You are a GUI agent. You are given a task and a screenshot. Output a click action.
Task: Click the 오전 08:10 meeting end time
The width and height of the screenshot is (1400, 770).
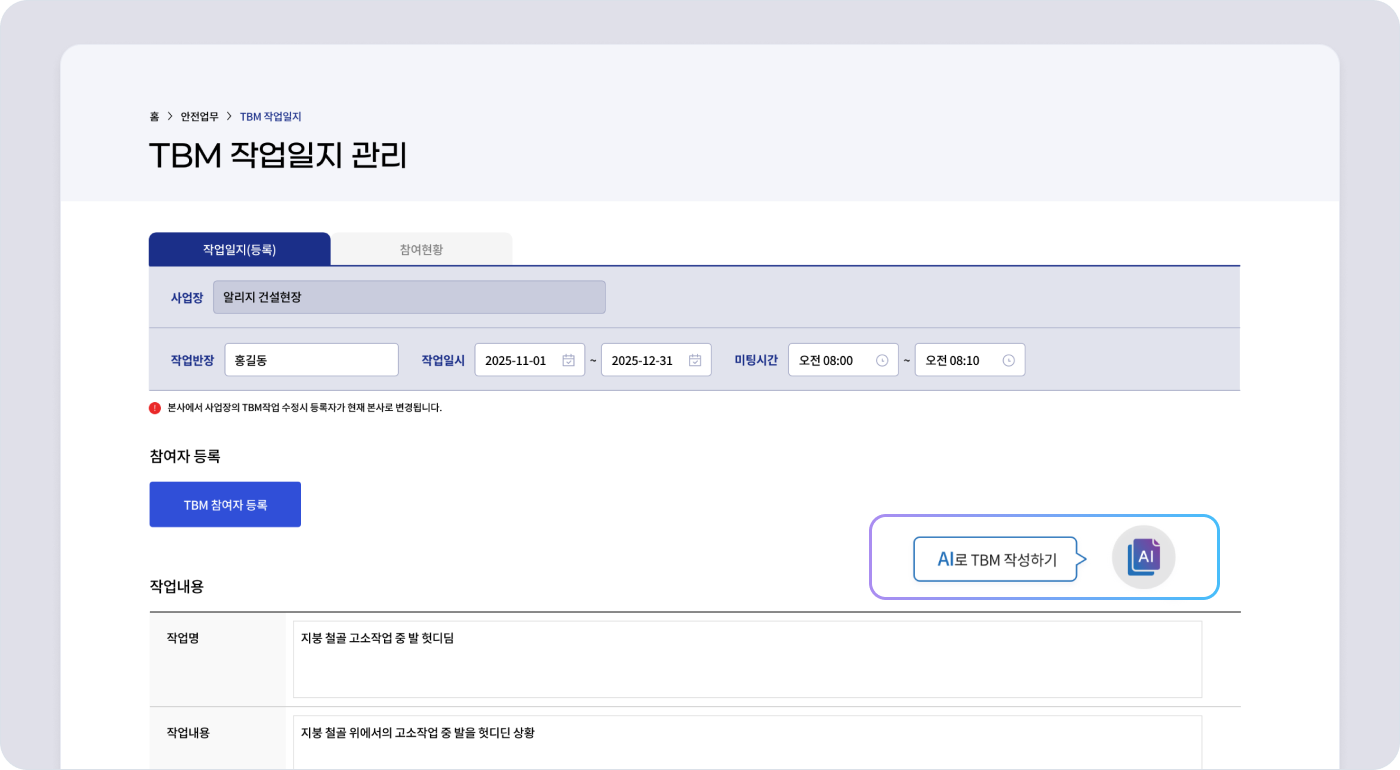coord(952,360)
